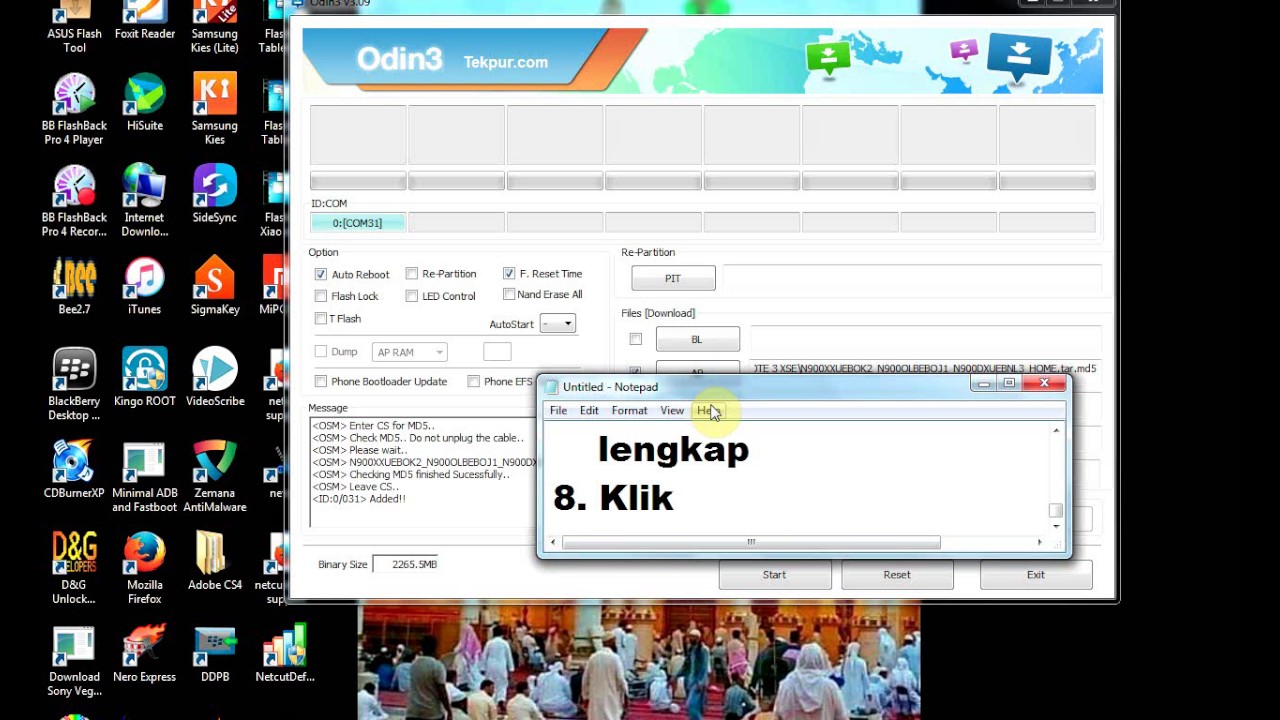Uncheck Auto Reboot option in Odin
1280x720 pixels.
click(321, 274)
